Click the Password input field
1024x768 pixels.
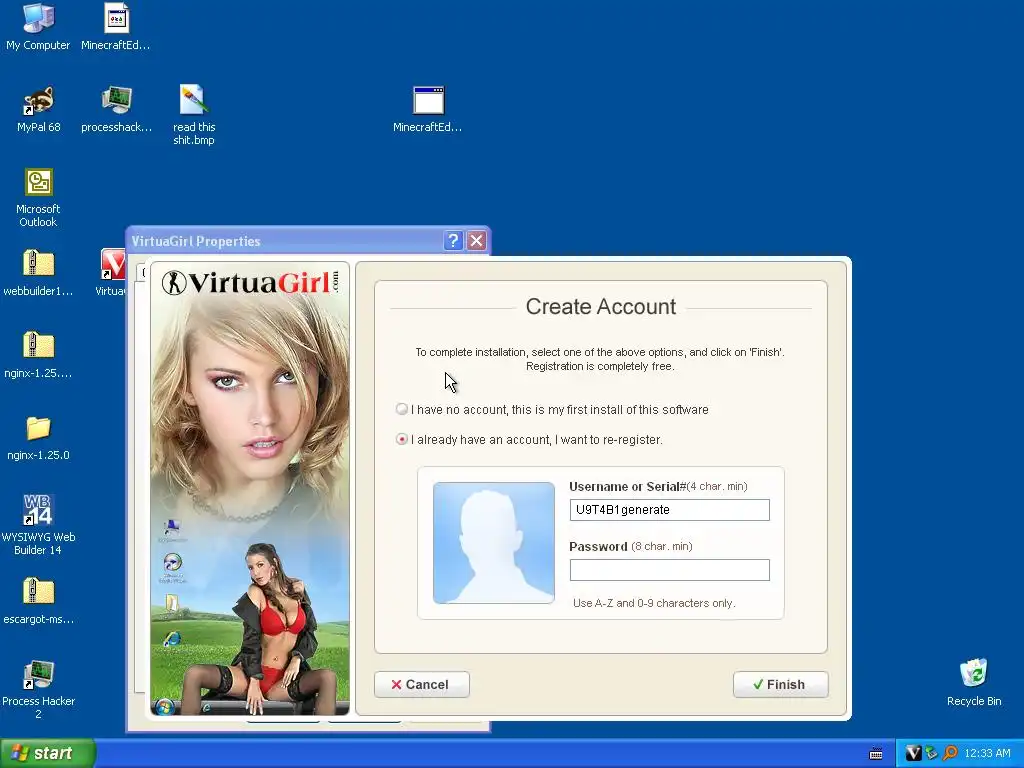(x=669, y=570)
